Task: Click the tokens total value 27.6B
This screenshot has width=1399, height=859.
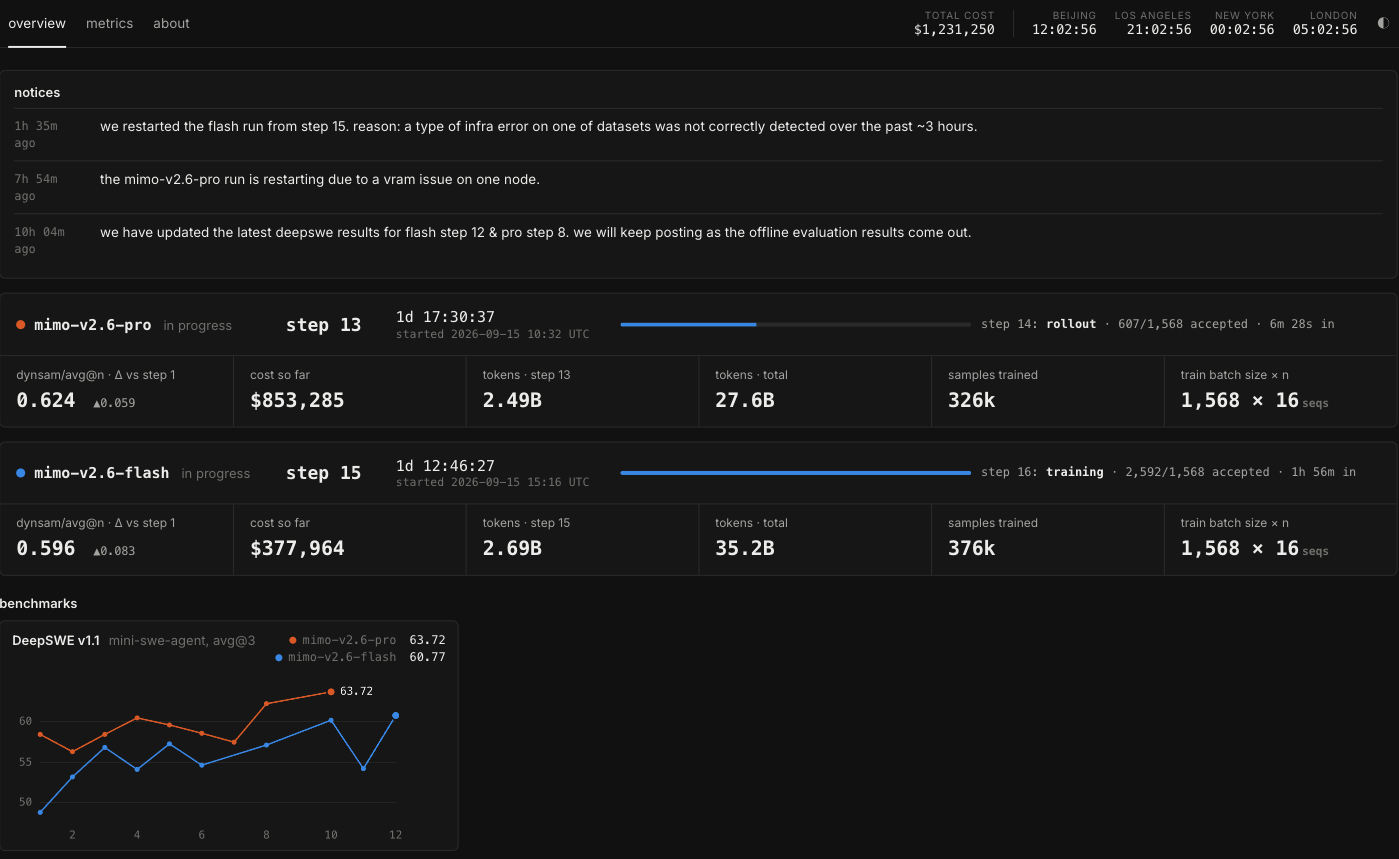Action: (745, 400)
